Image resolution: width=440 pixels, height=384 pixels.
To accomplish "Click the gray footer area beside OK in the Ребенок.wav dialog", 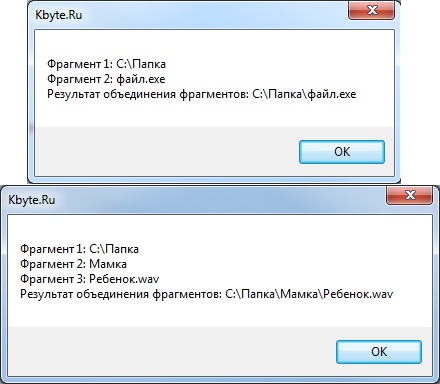I will point(172,351).
